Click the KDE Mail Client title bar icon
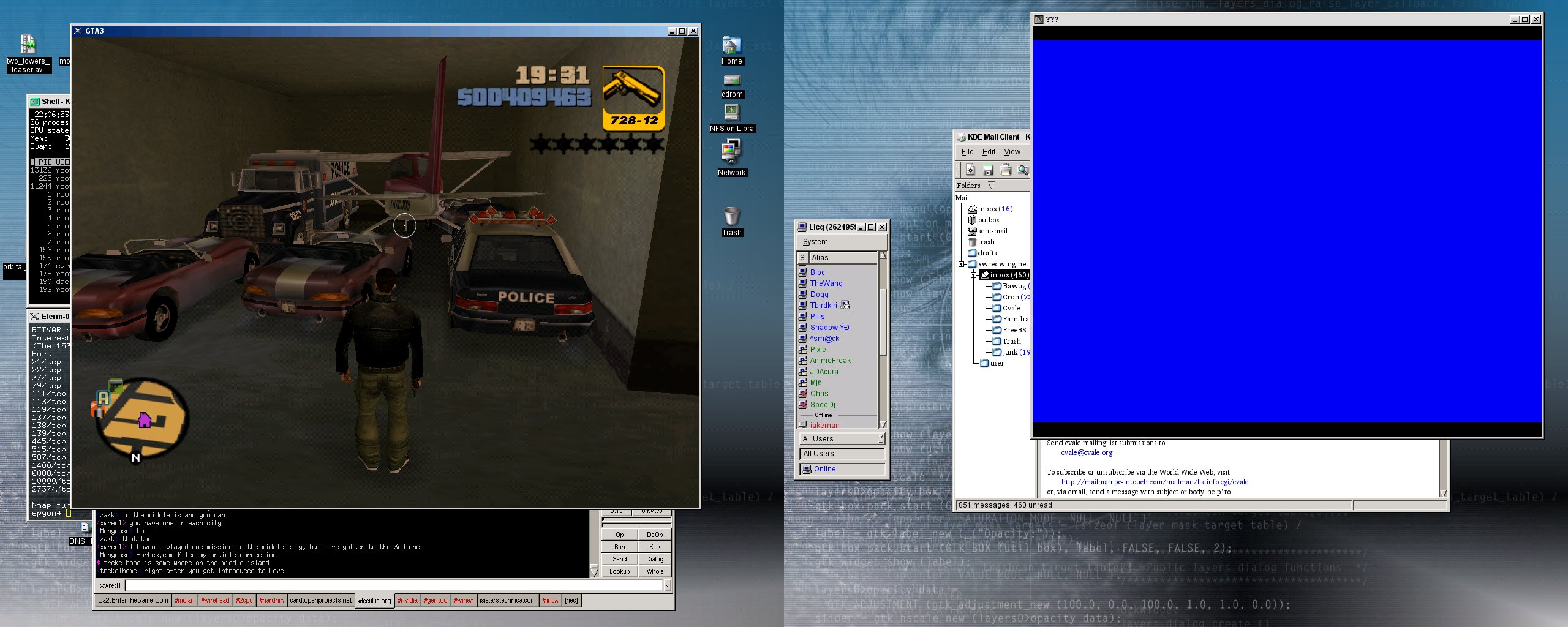The width and height of the screenshot is (1568, 627). pyautogui.click(x=961, y=137)
